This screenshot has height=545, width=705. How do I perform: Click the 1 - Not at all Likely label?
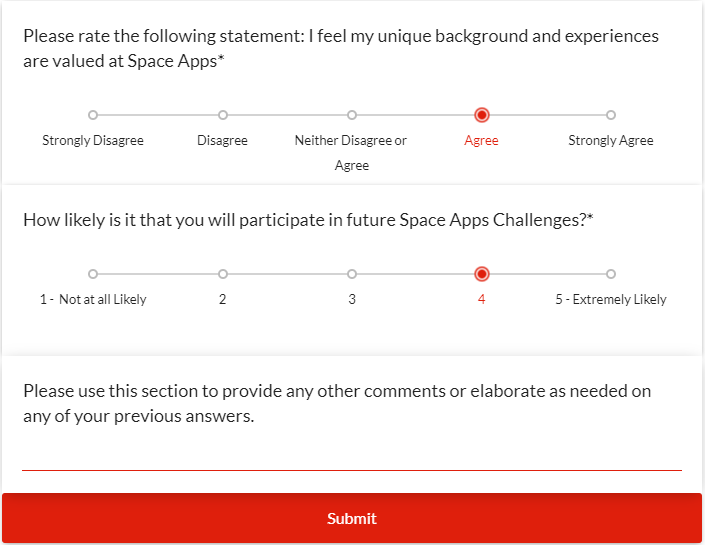tap(93, 300)
